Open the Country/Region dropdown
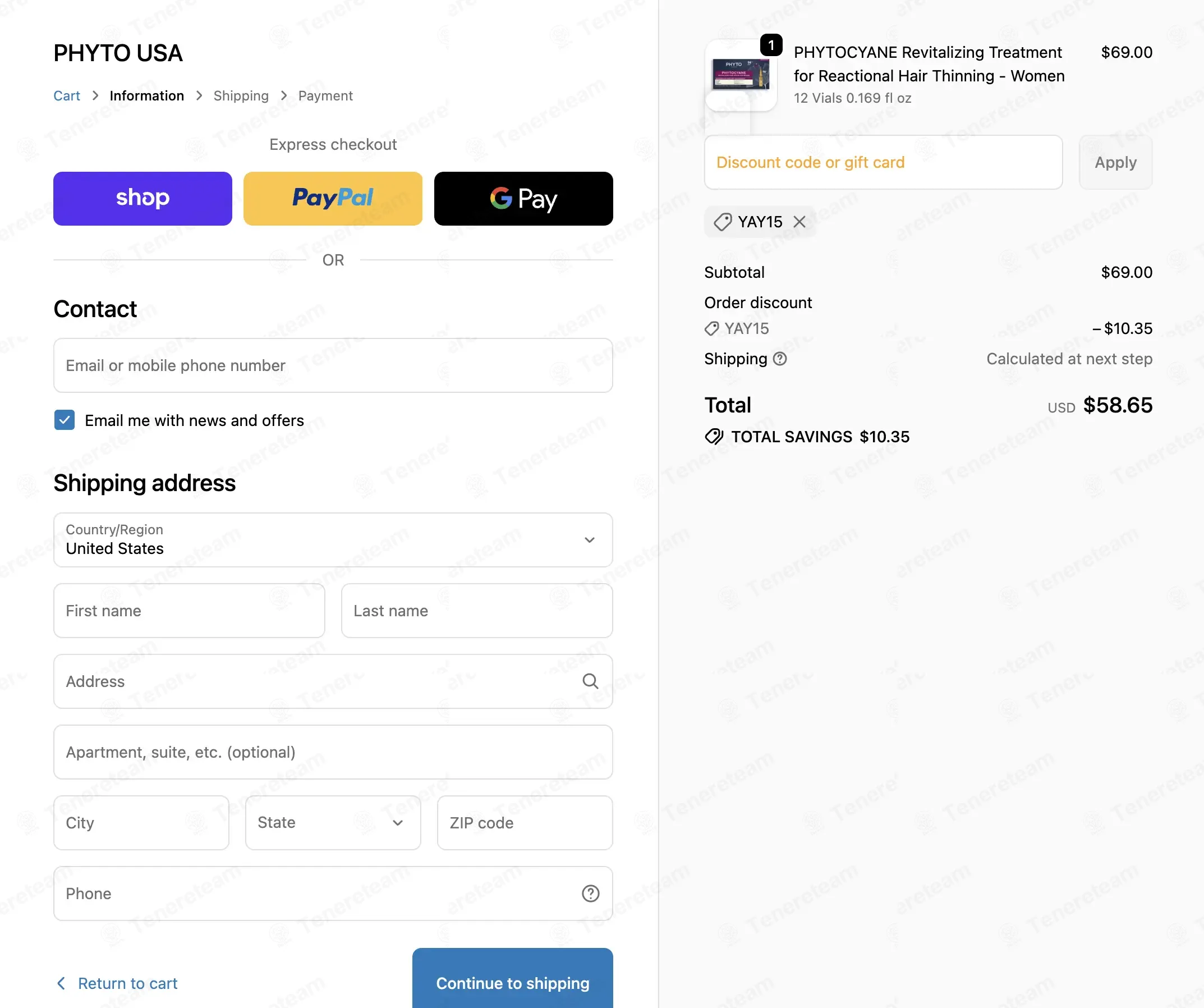Screen dimensions: 1204x1008 coord(333,540)
